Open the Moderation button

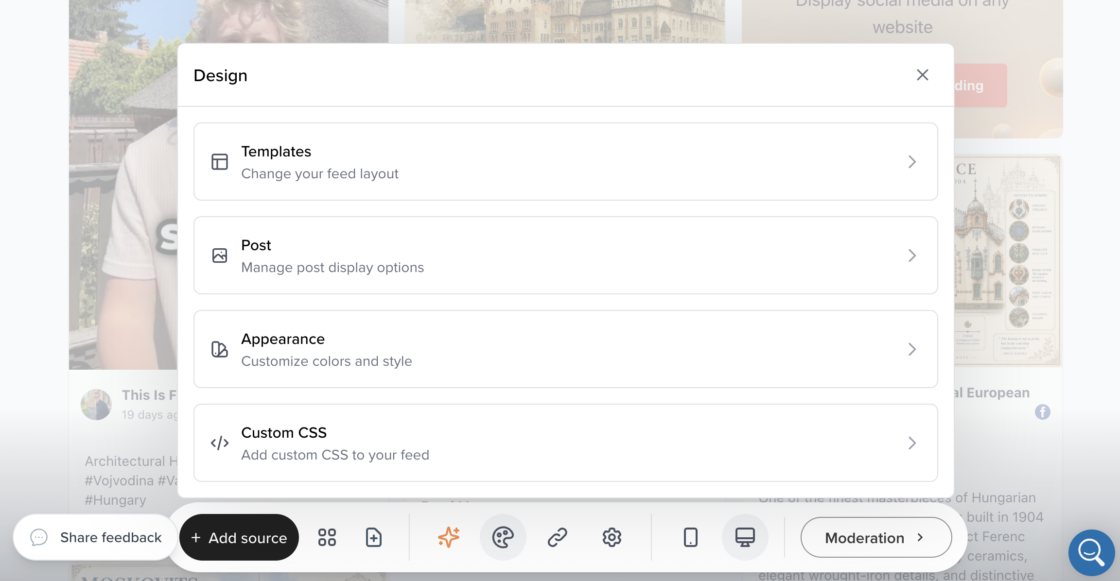876,537
